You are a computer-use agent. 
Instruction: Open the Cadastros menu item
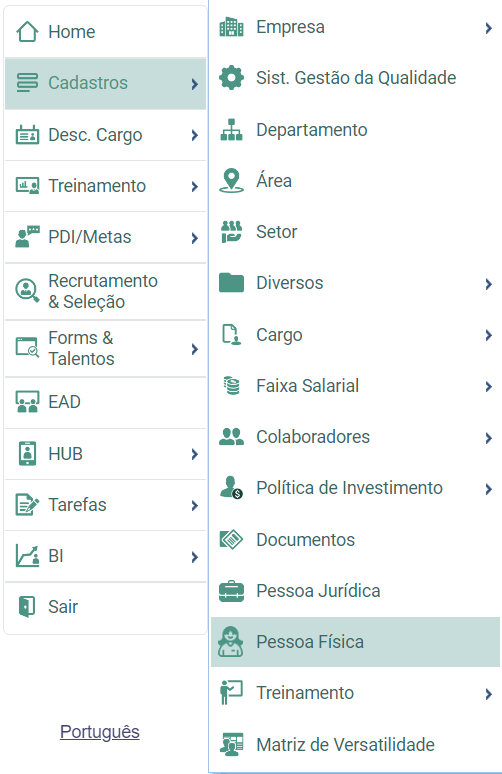[x=105, y=83]
